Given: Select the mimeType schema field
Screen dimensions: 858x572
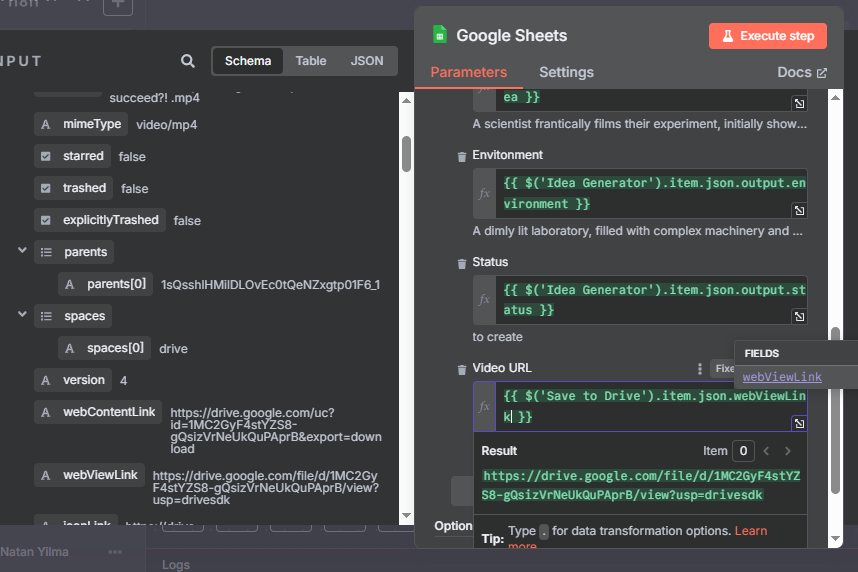Looking at the screenshot, I should [81, 124].
